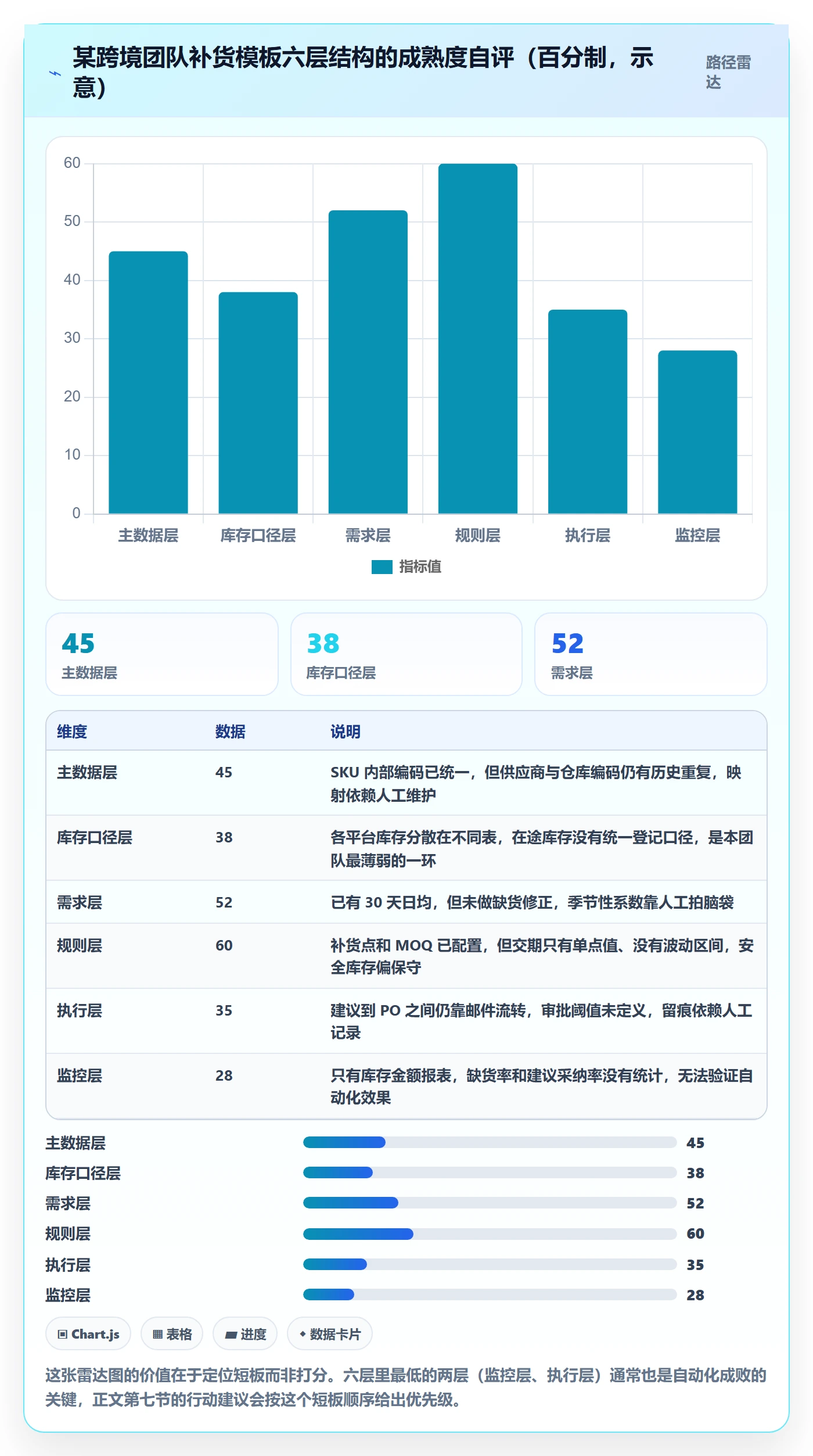Click 规则层 cell in table
The height and width of the screenshot is (1456, 813).
(80, 945)
